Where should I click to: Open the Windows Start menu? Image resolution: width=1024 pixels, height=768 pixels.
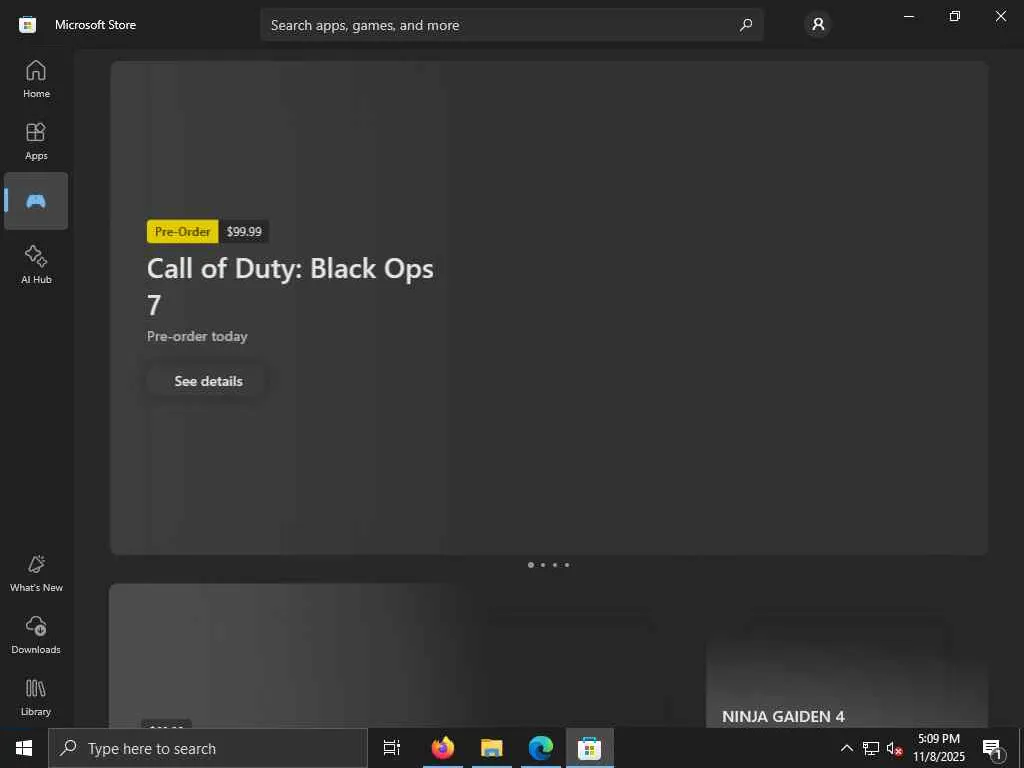tap(24, 748)
